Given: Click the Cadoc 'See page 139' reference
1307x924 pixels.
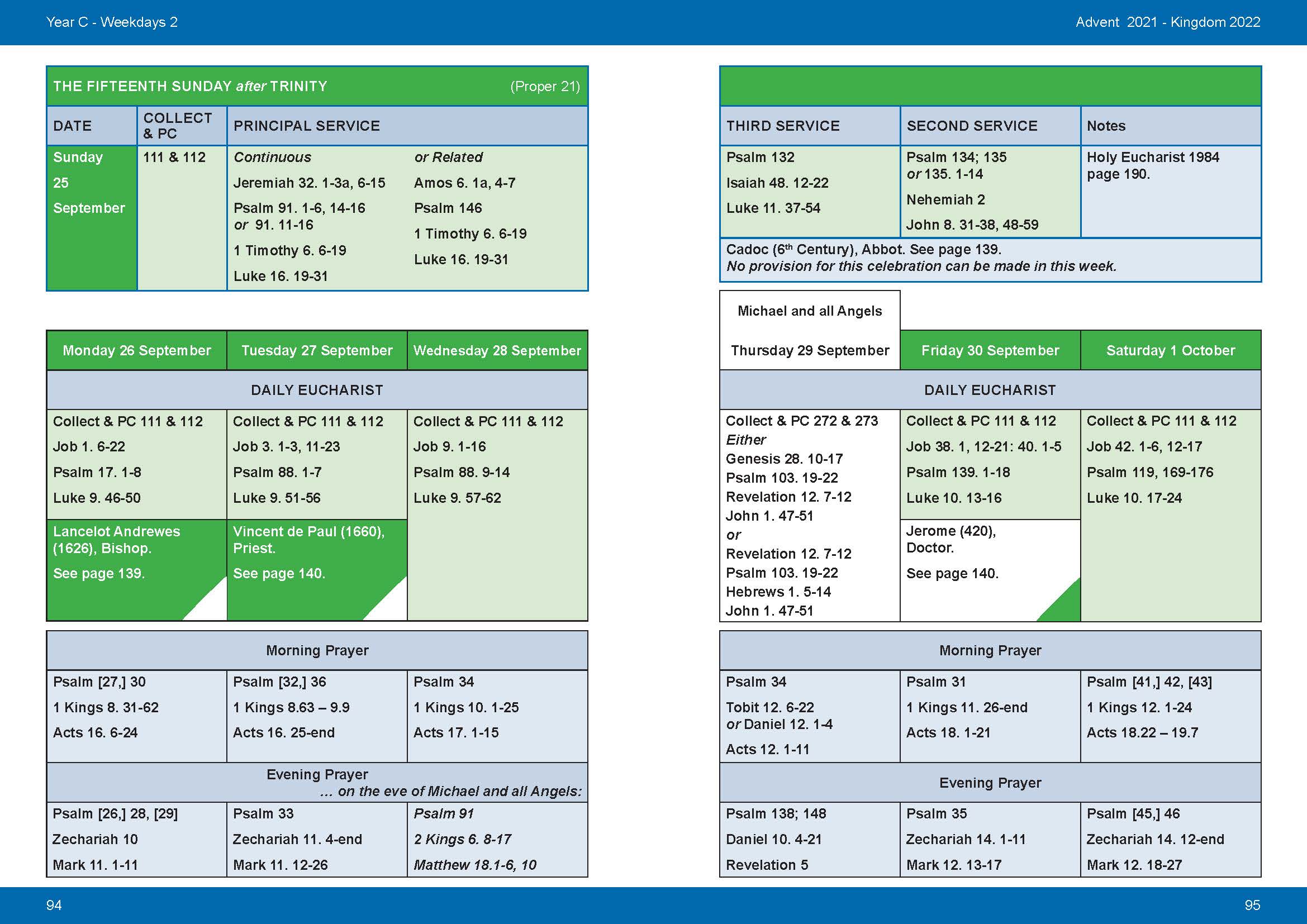Looking at the screenshot, I should [954, 250].
